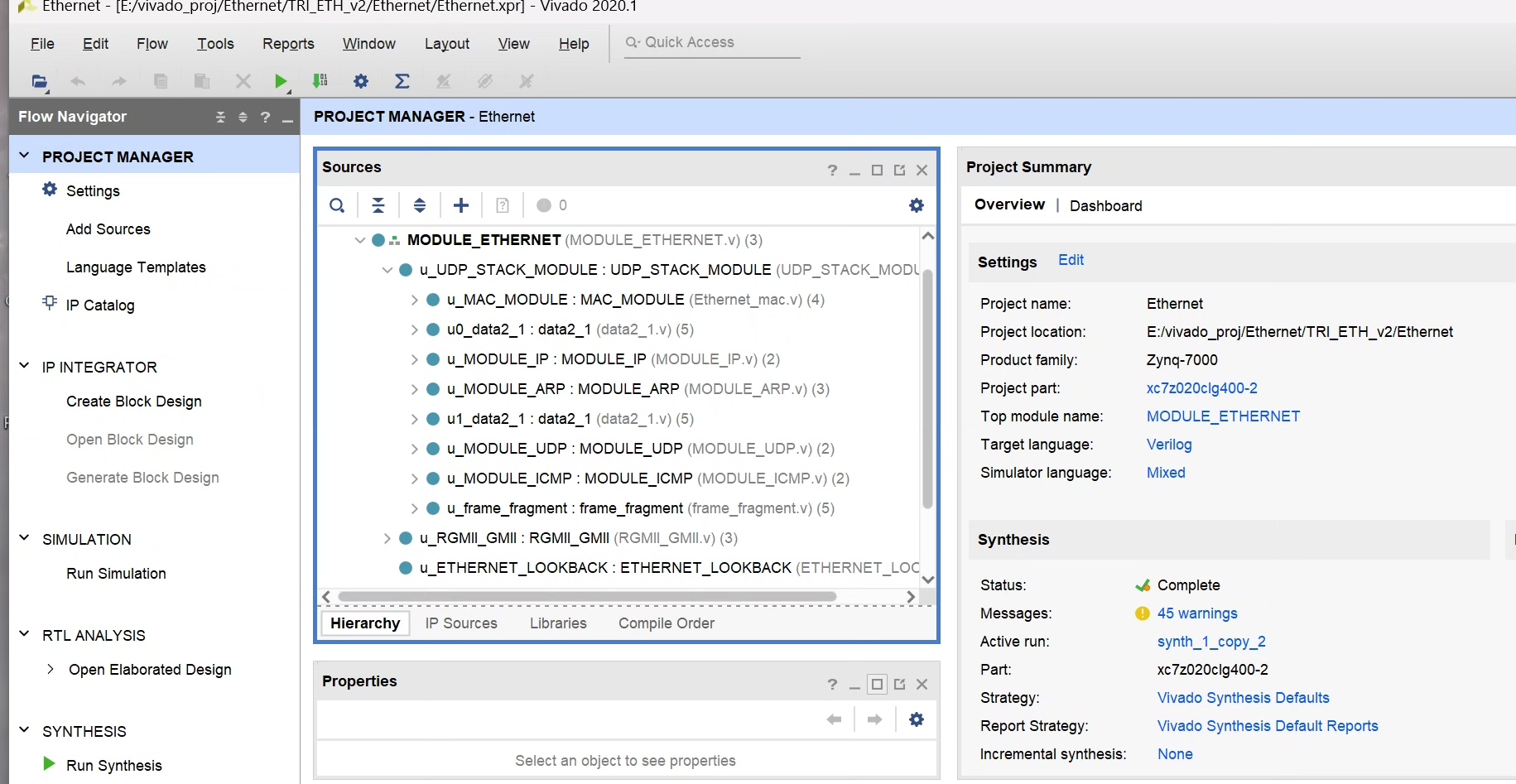
Task: Click the 45 warnings link
Action: (1197, 613)
